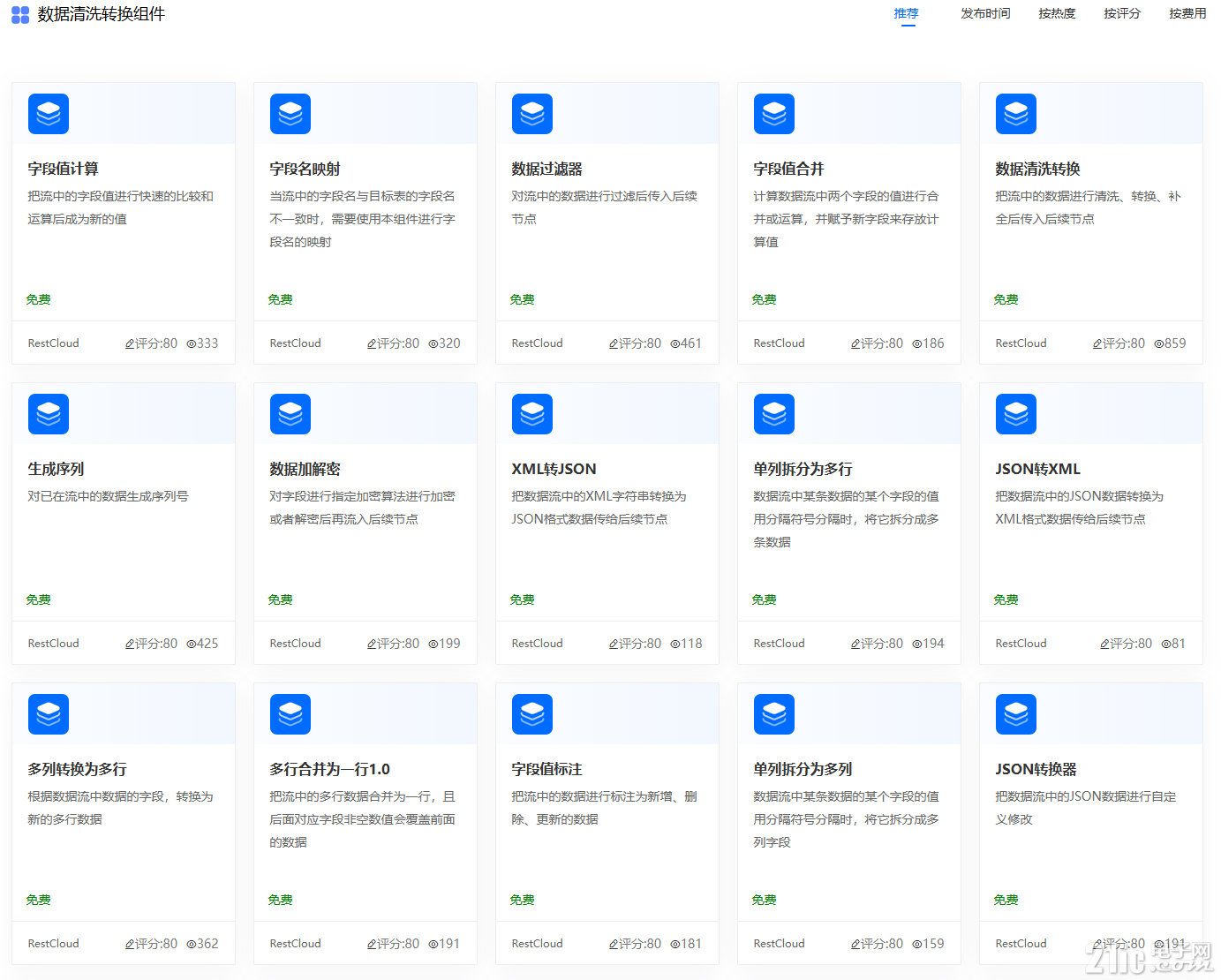Click RestCloud vendor on 多行合并为一行1.0 card

(295, 944)
